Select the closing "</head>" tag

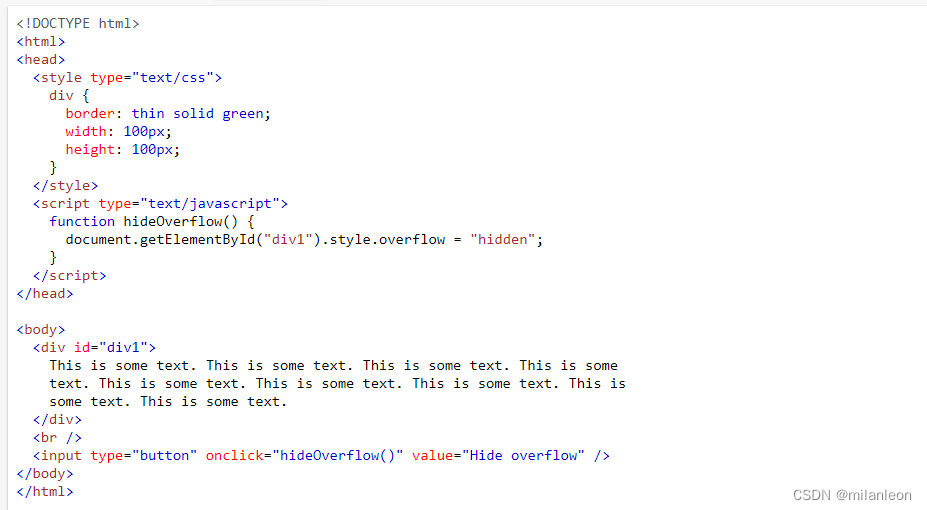coord(45,294)
